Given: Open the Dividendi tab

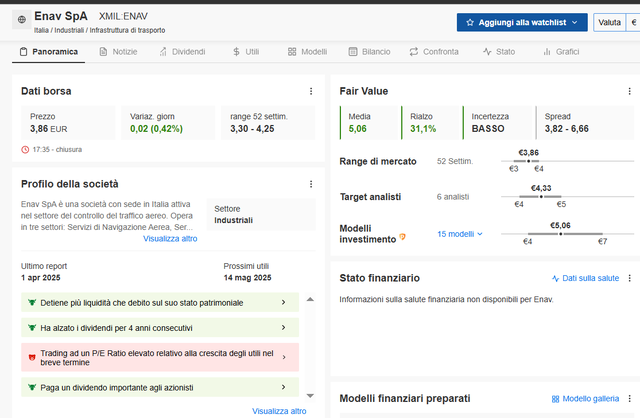Looking at the screenshot, I should (182, 52).
